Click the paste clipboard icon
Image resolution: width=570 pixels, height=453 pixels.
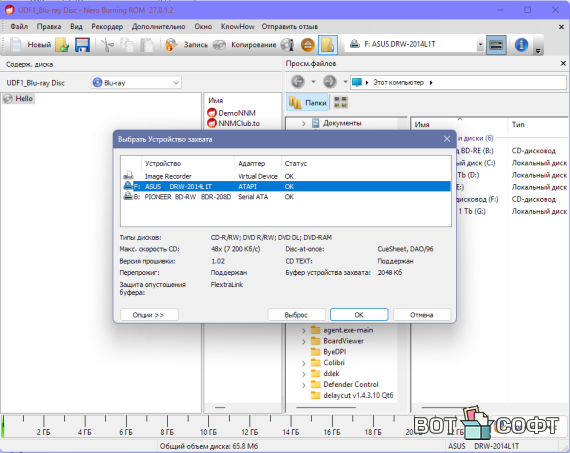coord(147,45)
